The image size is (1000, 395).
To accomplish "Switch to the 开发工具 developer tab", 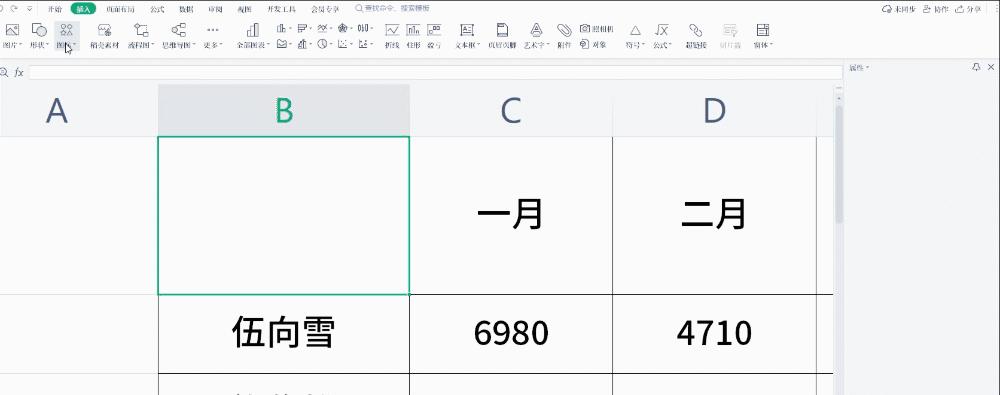I will [281, 9].
